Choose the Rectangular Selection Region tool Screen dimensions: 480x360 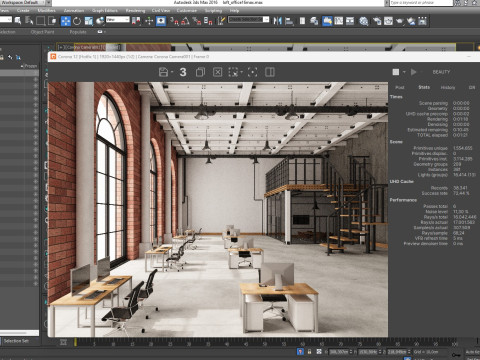[x=41, y=21]
